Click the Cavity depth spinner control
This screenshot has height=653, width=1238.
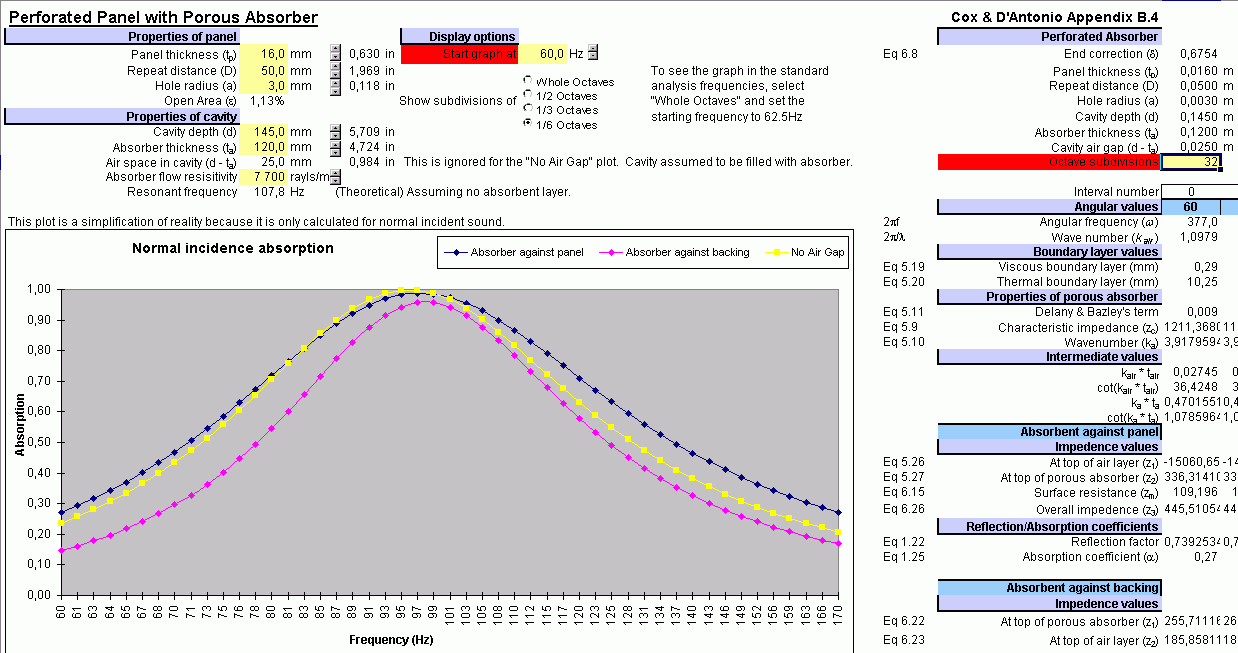[x=335, y=131]
